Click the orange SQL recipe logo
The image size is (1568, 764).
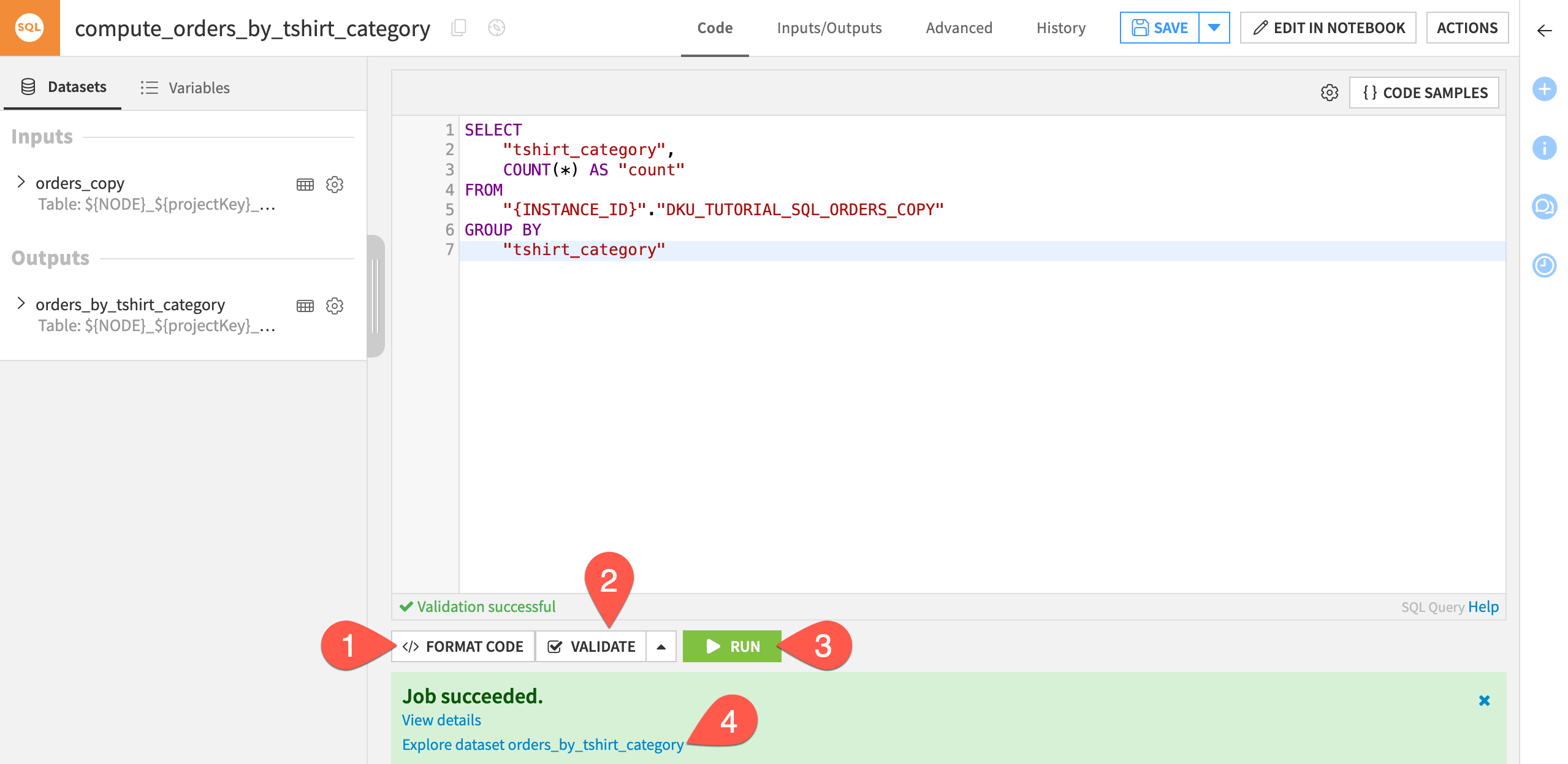29,28
